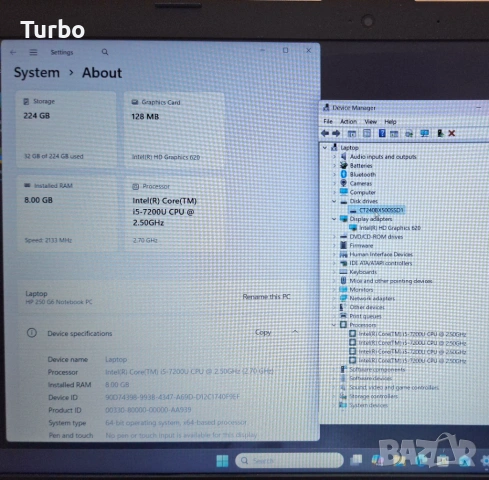
Task: Click the Settings back arrow
Action: tap(13, 52)
